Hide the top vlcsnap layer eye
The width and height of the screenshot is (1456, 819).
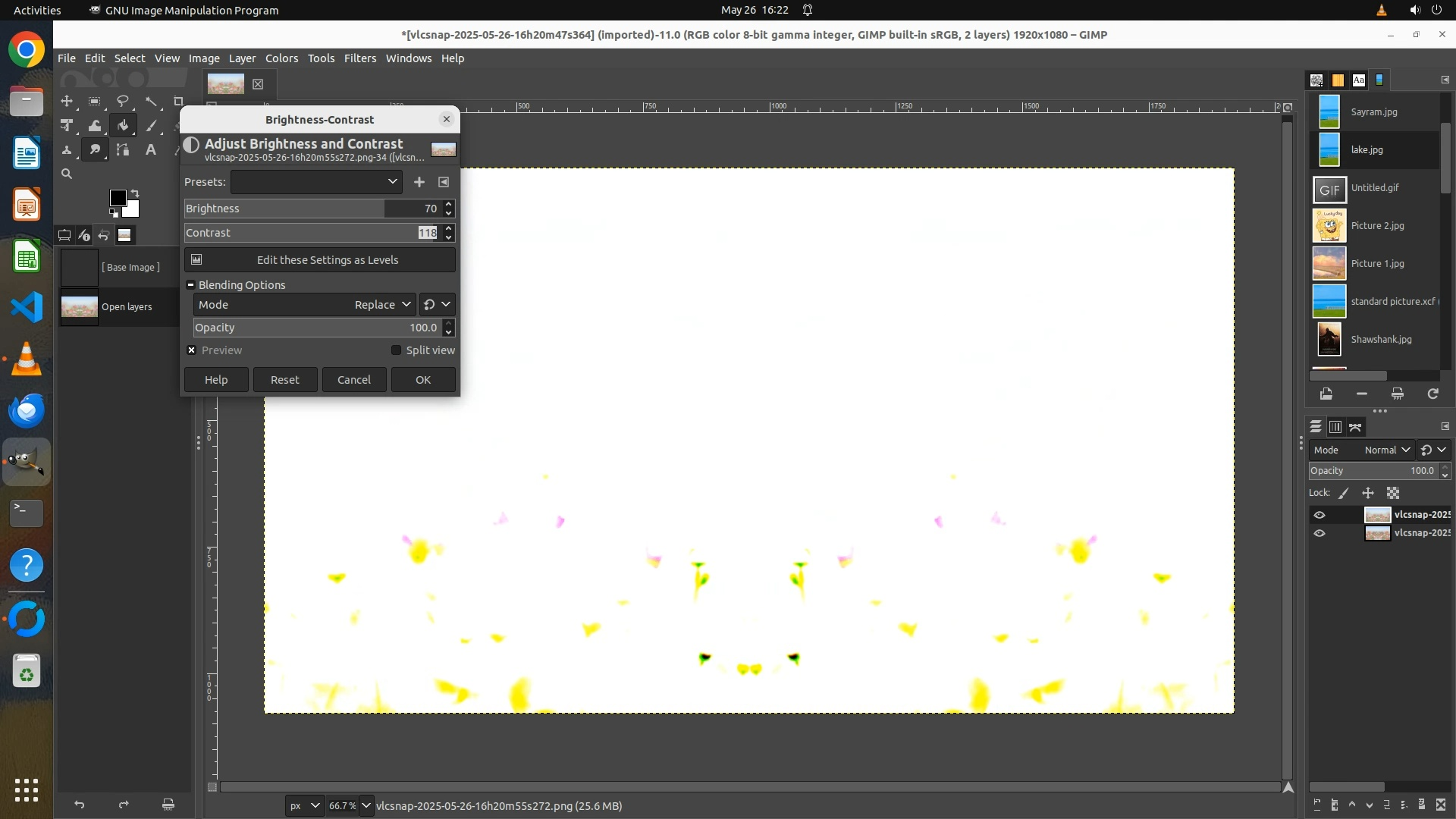[1319, 515]
